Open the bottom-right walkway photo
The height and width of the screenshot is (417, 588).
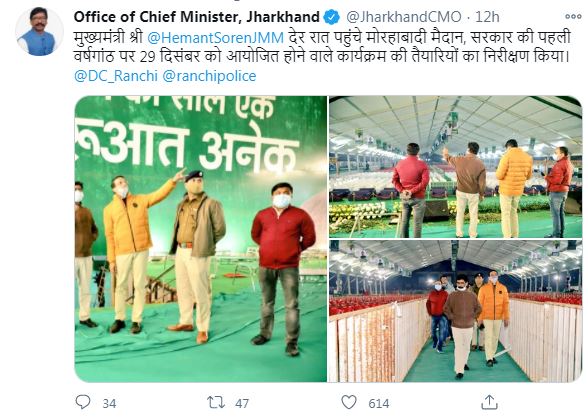coord(455,311)
